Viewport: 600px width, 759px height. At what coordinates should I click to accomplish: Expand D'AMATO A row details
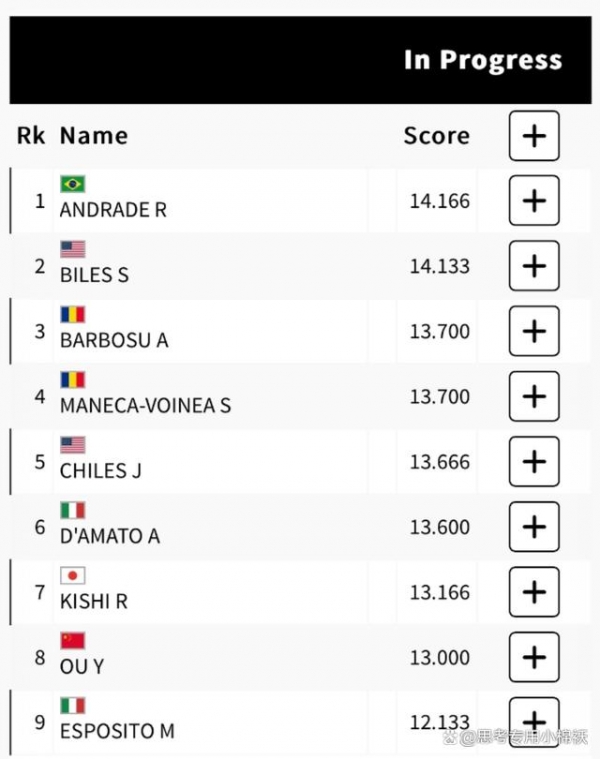click(534, 527)
